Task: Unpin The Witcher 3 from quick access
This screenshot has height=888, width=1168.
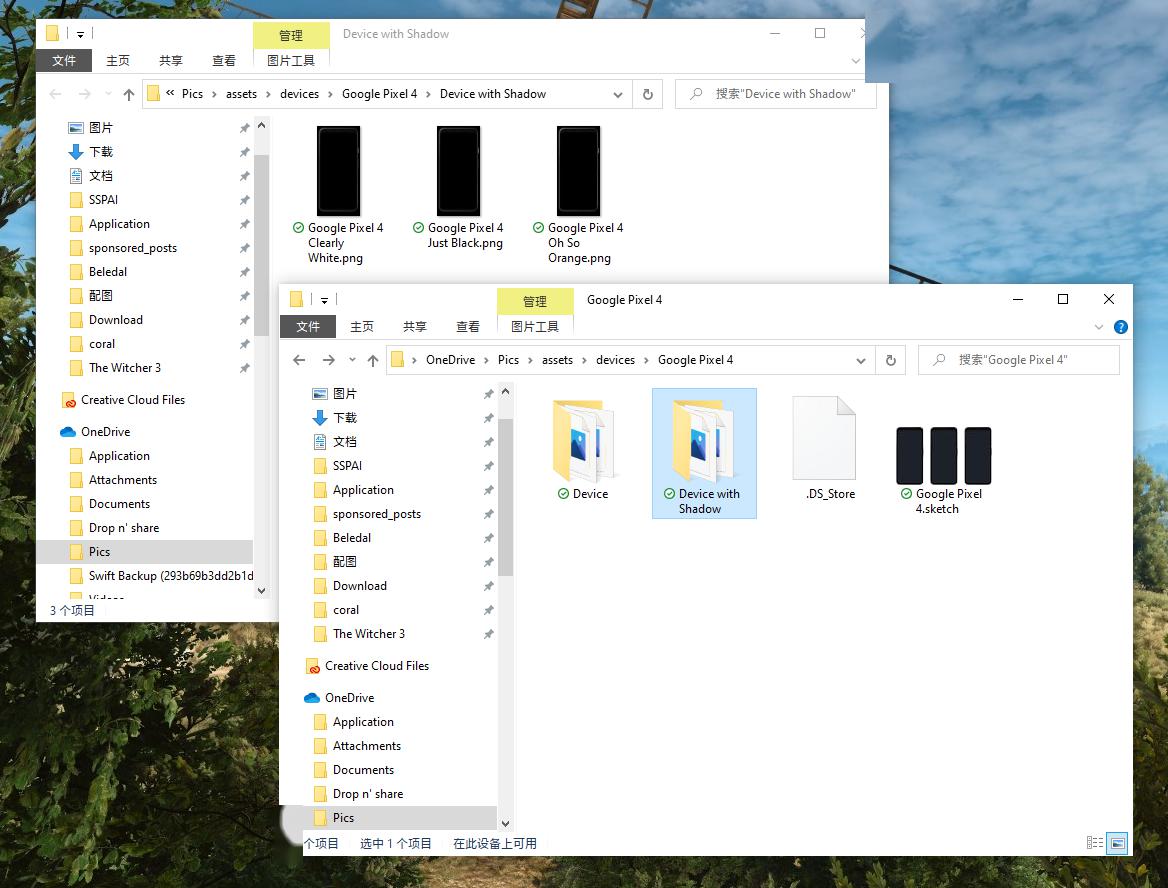Action: point(488,633)
